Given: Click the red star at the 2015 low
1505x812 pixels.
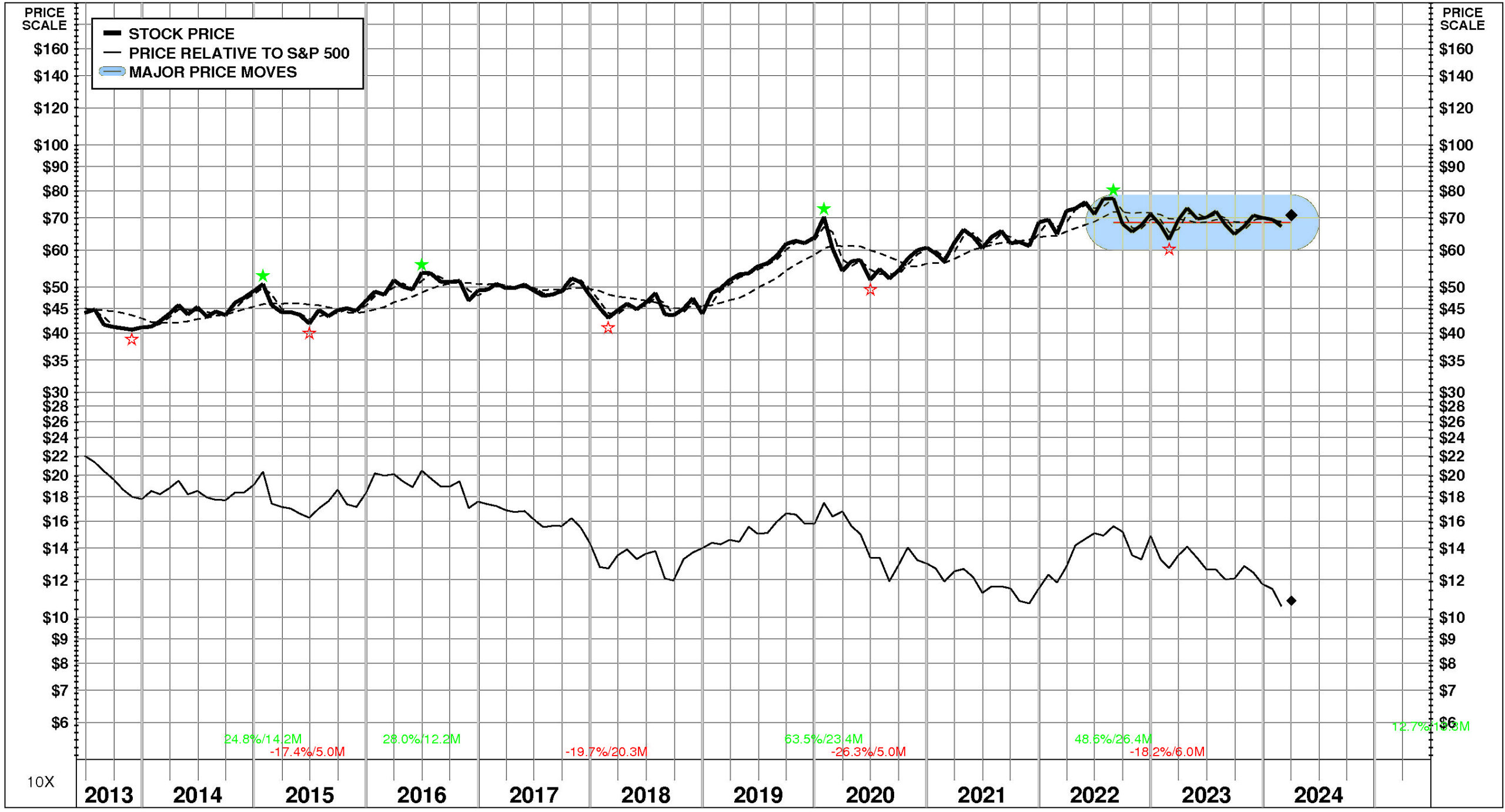Looking at the screenshot, I should 309,333.
